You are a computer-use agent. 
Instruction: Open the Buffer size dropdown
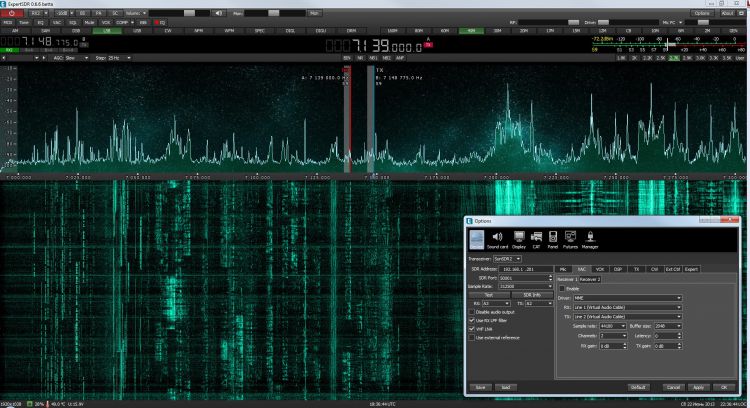click(668, 326)
